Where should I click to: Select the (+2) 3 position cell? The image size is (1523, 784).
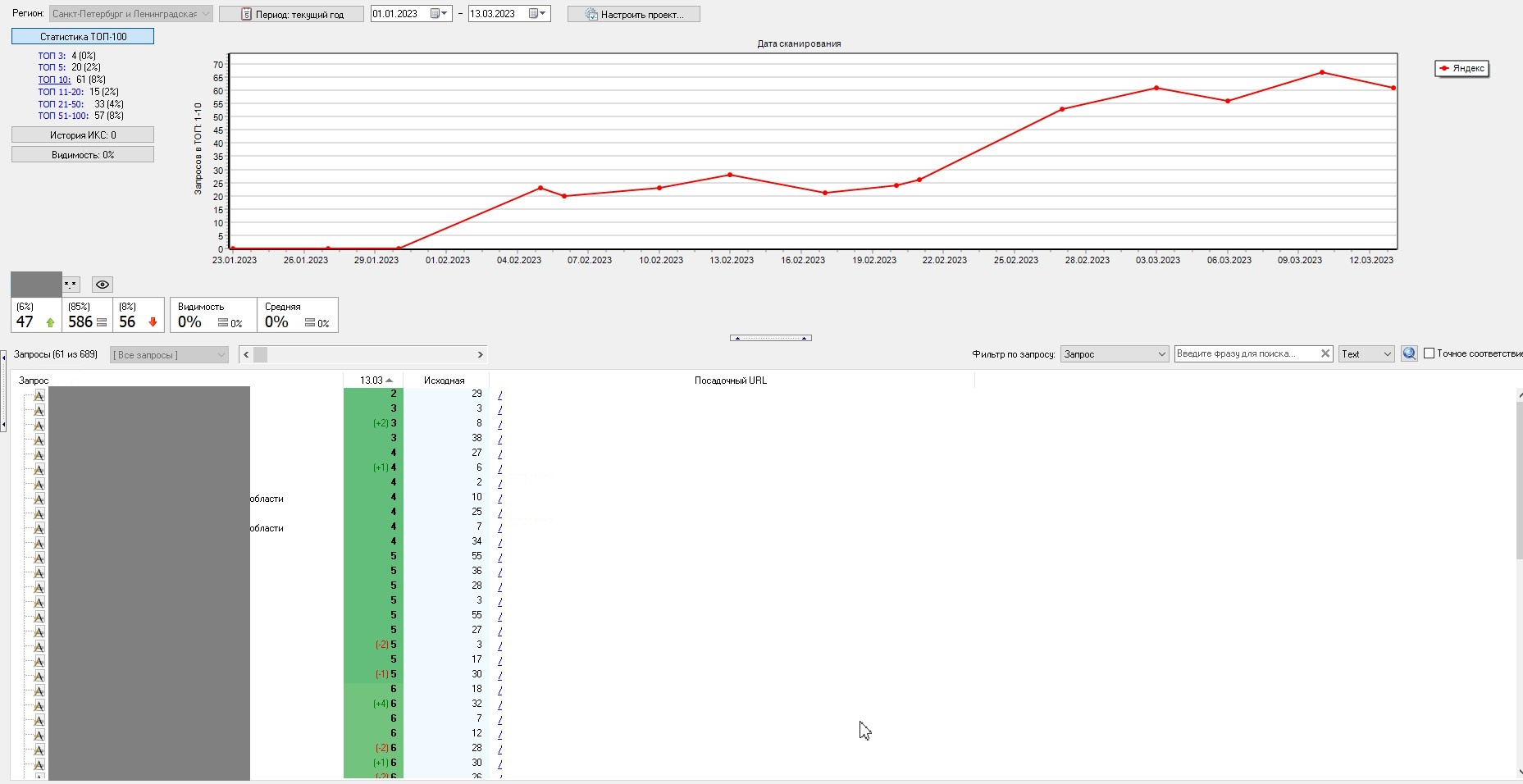(373, 423)
